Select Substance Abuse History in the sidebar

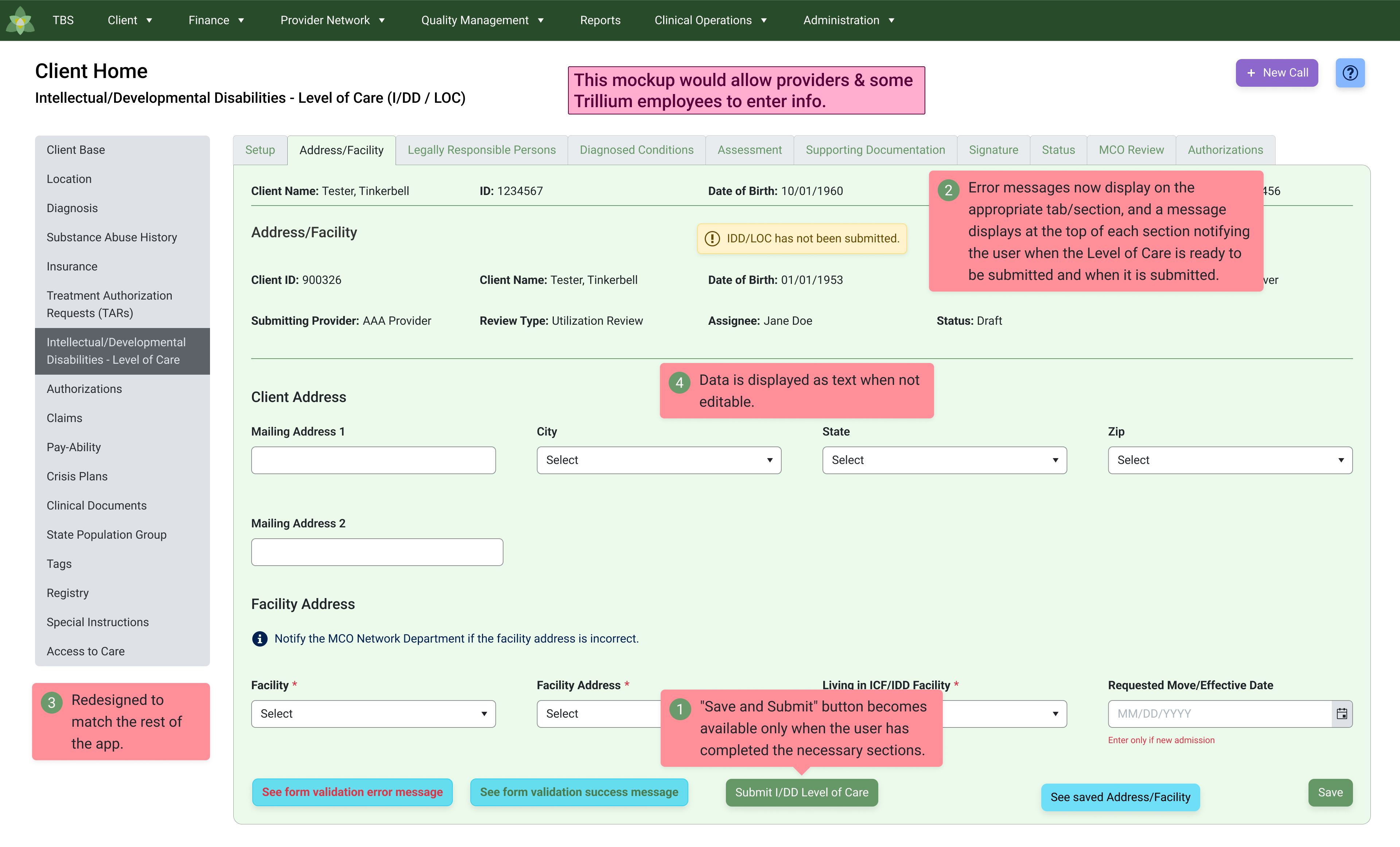click(x=122, y=238)
